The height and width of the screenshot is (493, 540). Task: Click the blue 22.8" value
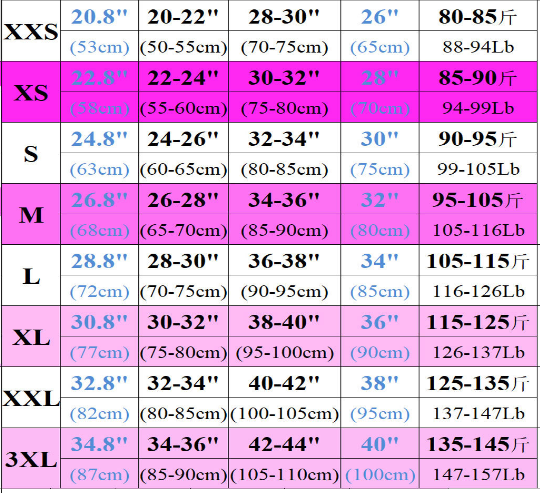99,77
